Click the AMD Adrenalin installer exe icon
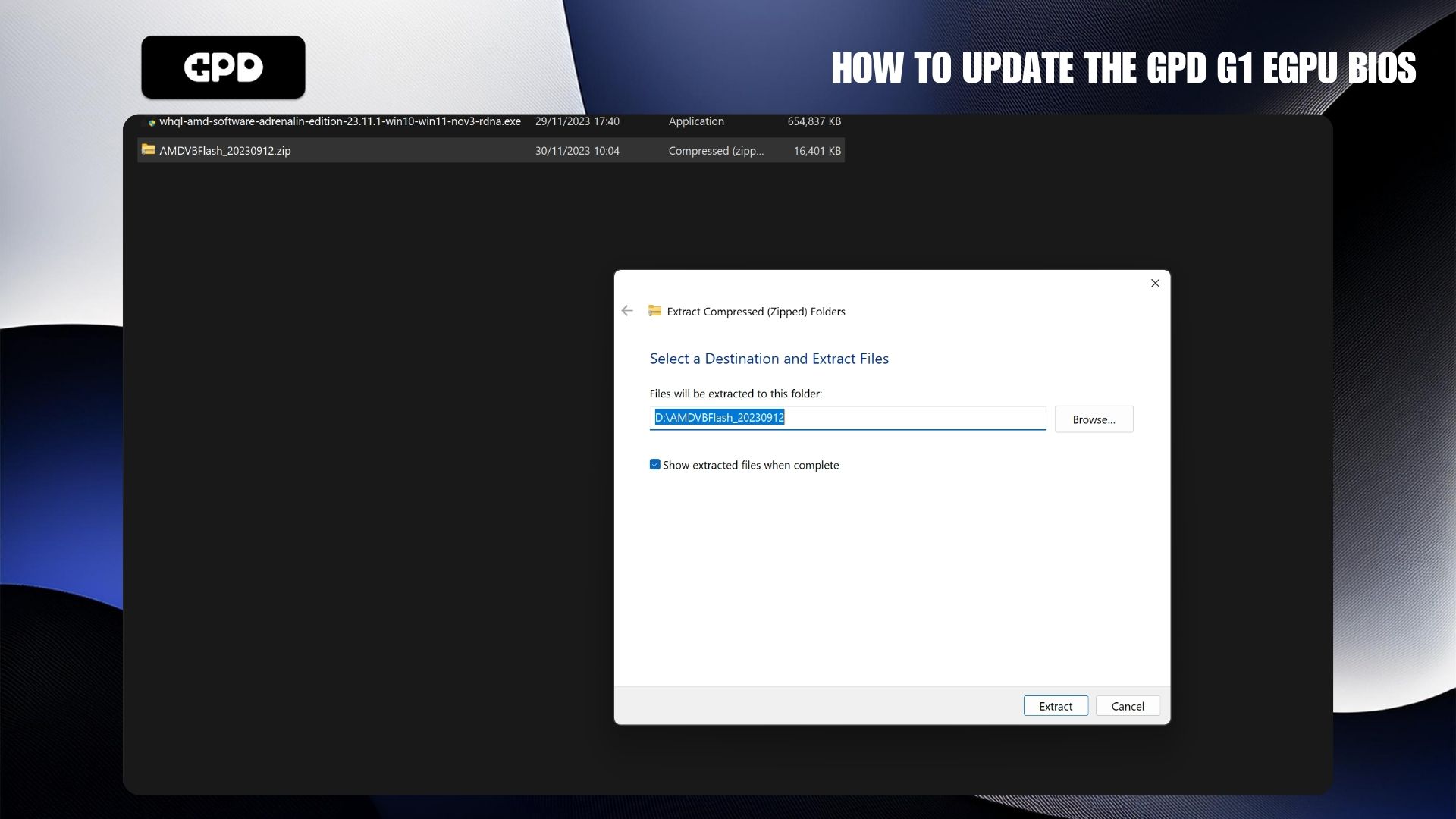 [151, 122]
